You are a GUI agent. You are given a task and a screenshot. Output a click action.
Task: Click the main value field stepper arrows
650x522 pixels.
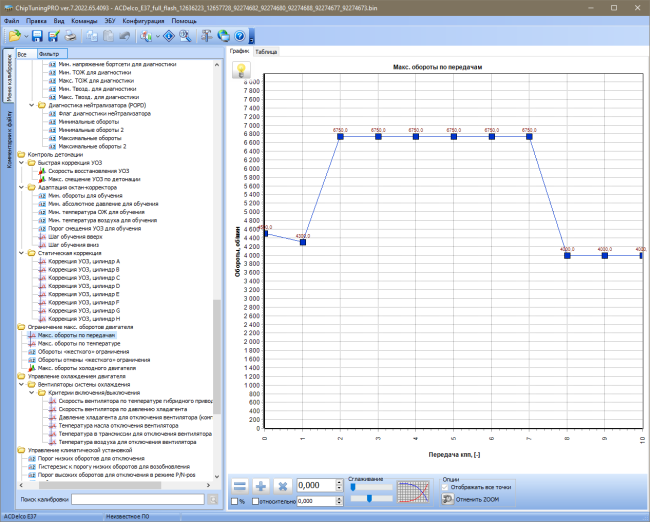[x=339, y=486]
